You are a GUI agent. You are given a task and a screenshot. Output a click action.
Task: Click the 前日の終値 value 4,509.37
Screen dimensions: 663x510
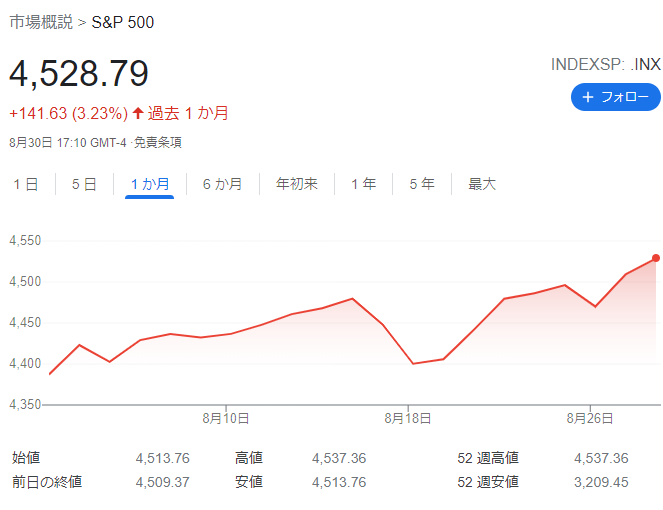[163, 483]
